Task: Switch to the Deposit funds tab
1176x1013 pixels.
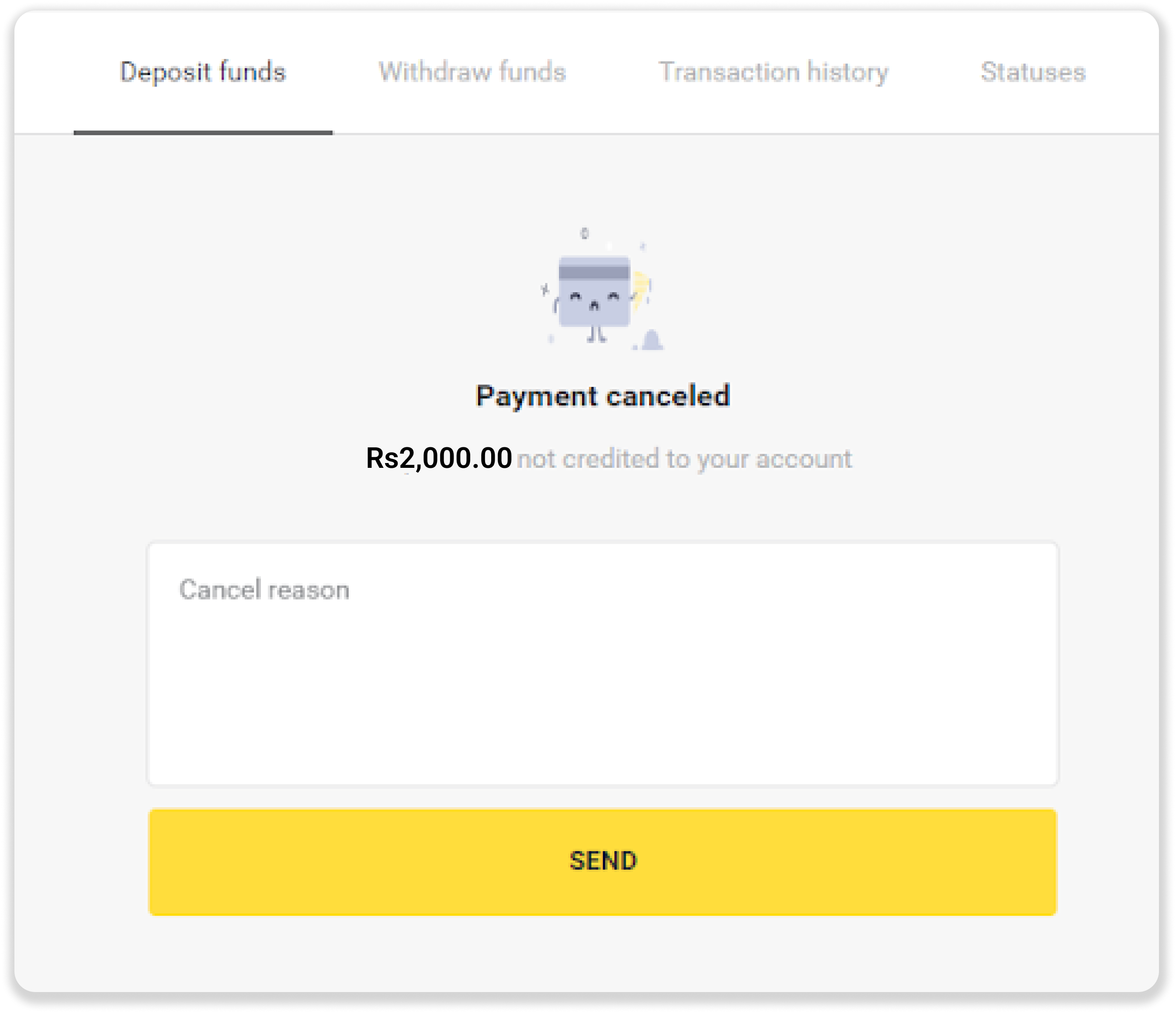Action: pyautogui.click(x=203, y=72)
